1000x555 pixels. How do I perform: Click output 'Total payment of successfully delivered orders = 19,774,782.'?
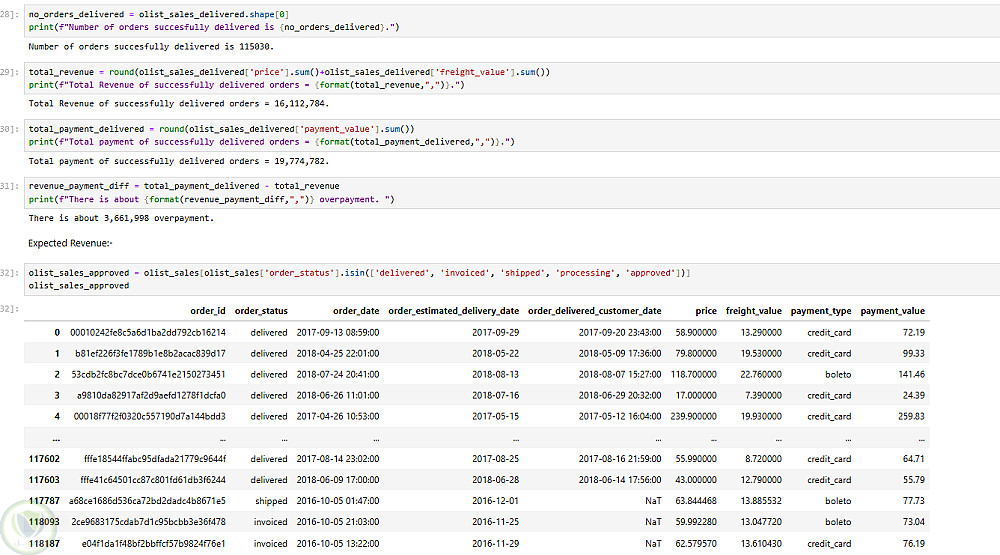(179, 161)
